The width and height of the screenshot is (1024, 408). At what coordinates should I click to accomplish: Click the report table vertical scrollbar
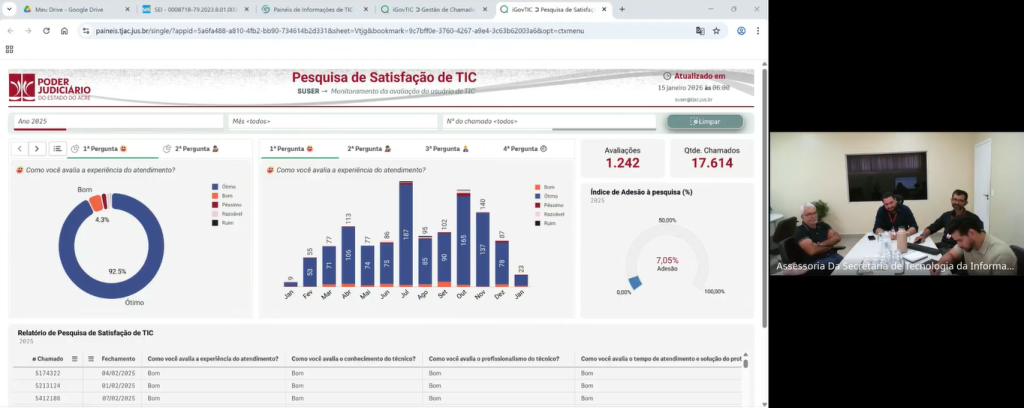tap(745, 363)
